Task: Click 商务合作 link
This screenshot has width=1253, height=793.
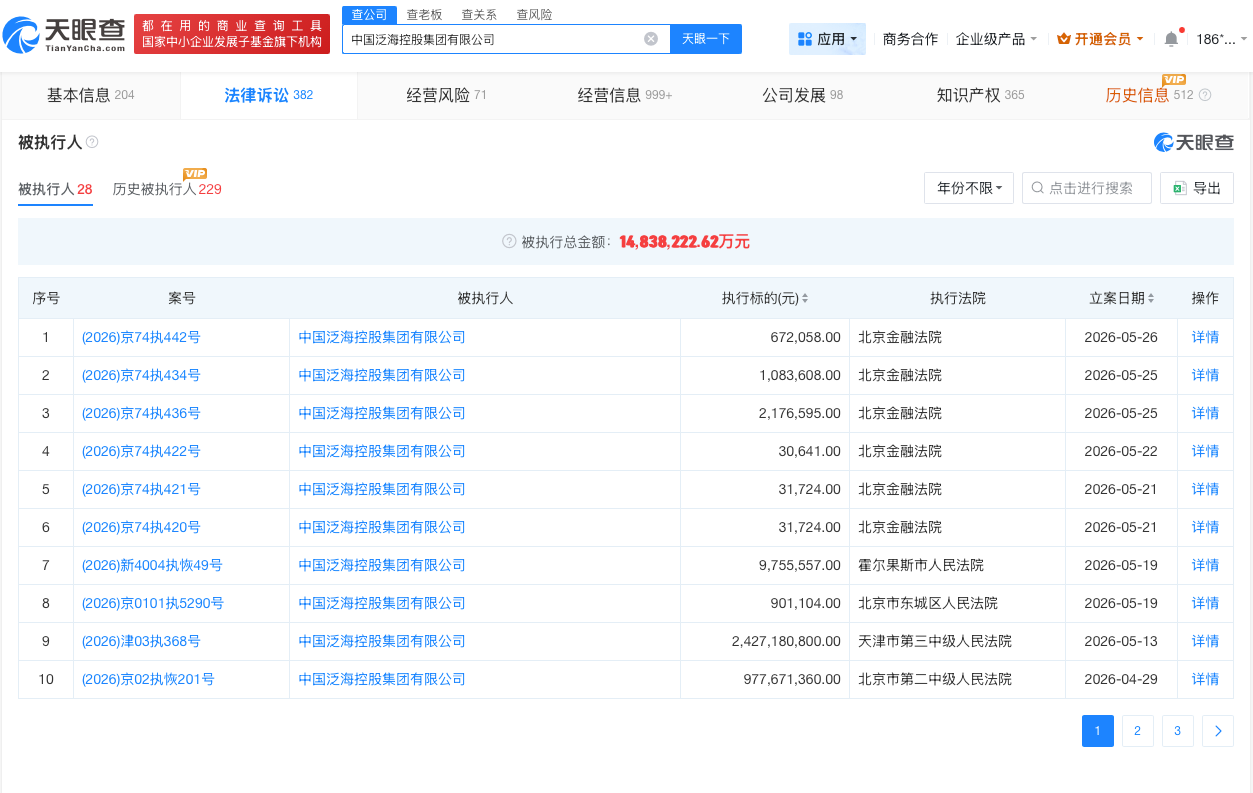Action: tap(910, 39)
